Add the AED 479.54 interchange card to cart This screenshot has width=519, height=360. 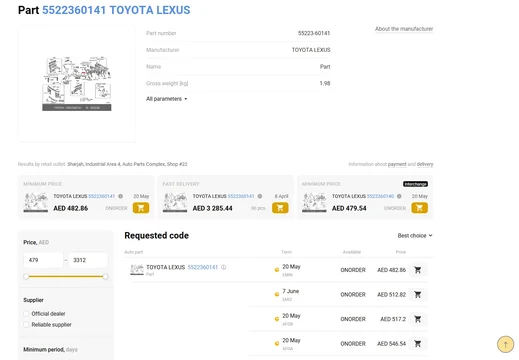(419, 208)
